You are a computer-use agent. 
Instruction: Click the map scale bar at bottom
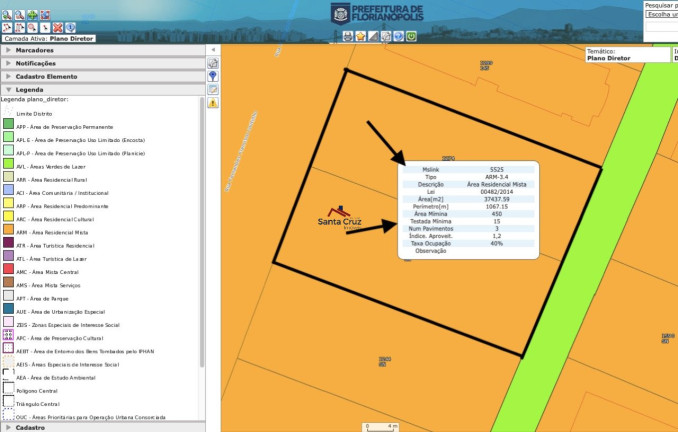pos(381,427)
